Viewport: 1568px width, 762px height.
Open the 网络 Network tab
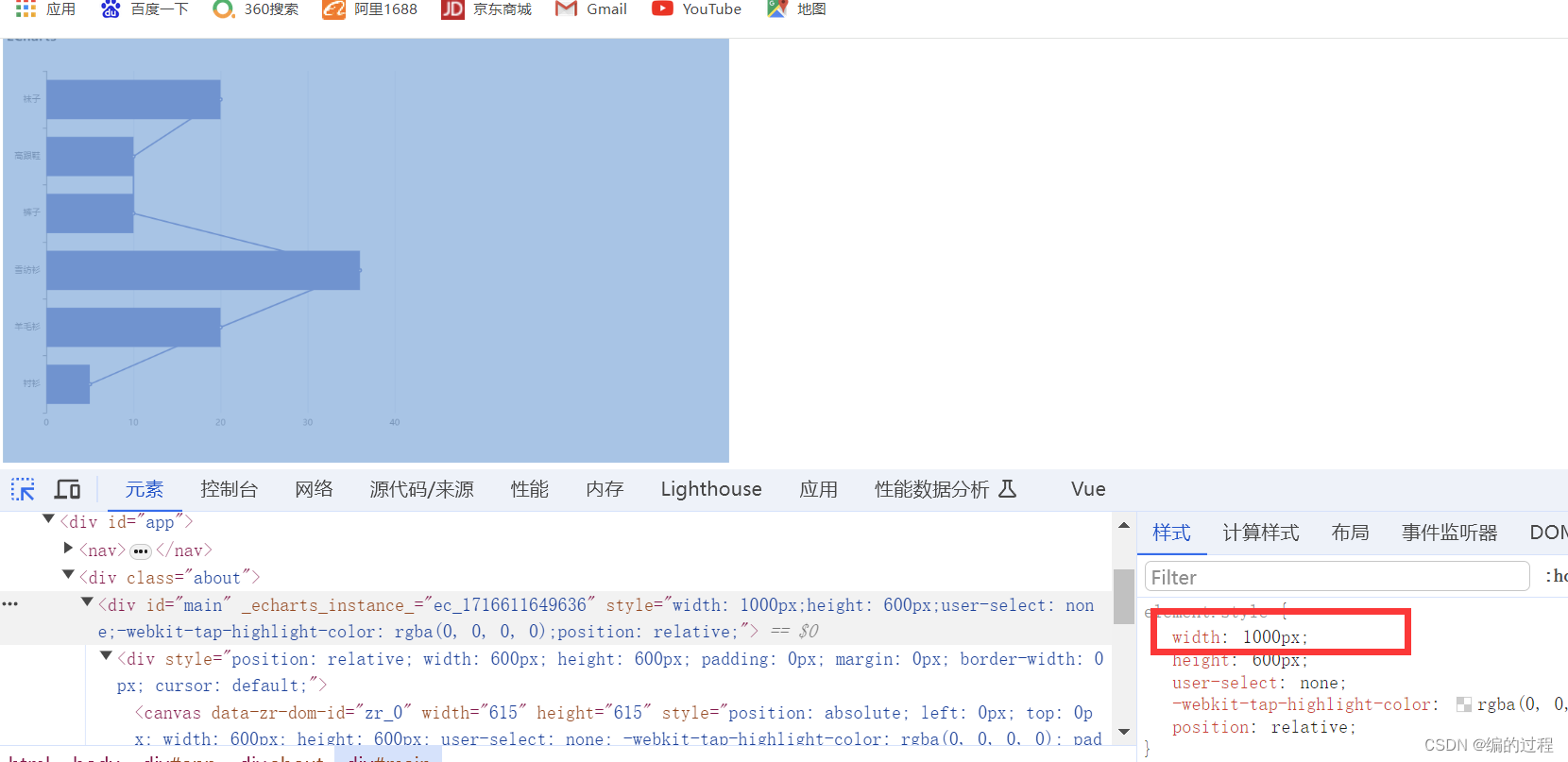314,489
